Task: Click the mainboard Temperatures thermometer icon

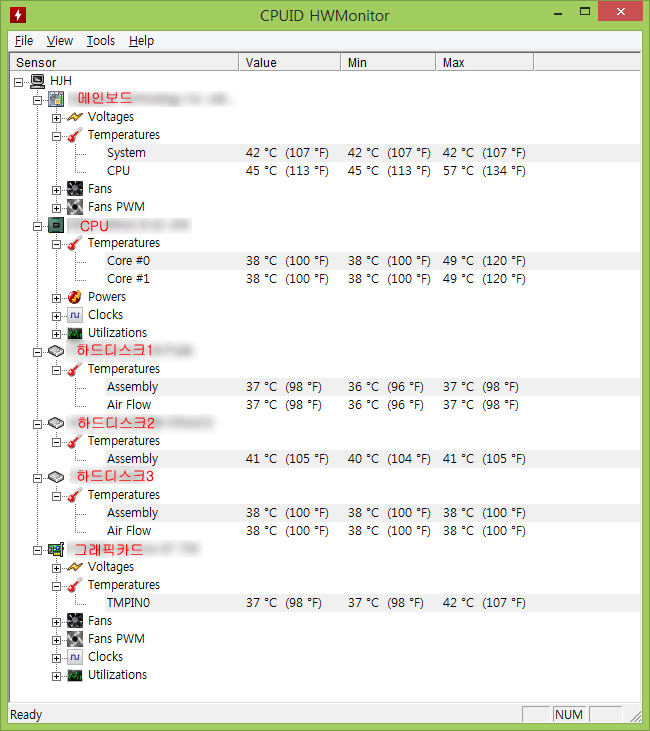Action: pyautogui.click(x=75, y=135)
